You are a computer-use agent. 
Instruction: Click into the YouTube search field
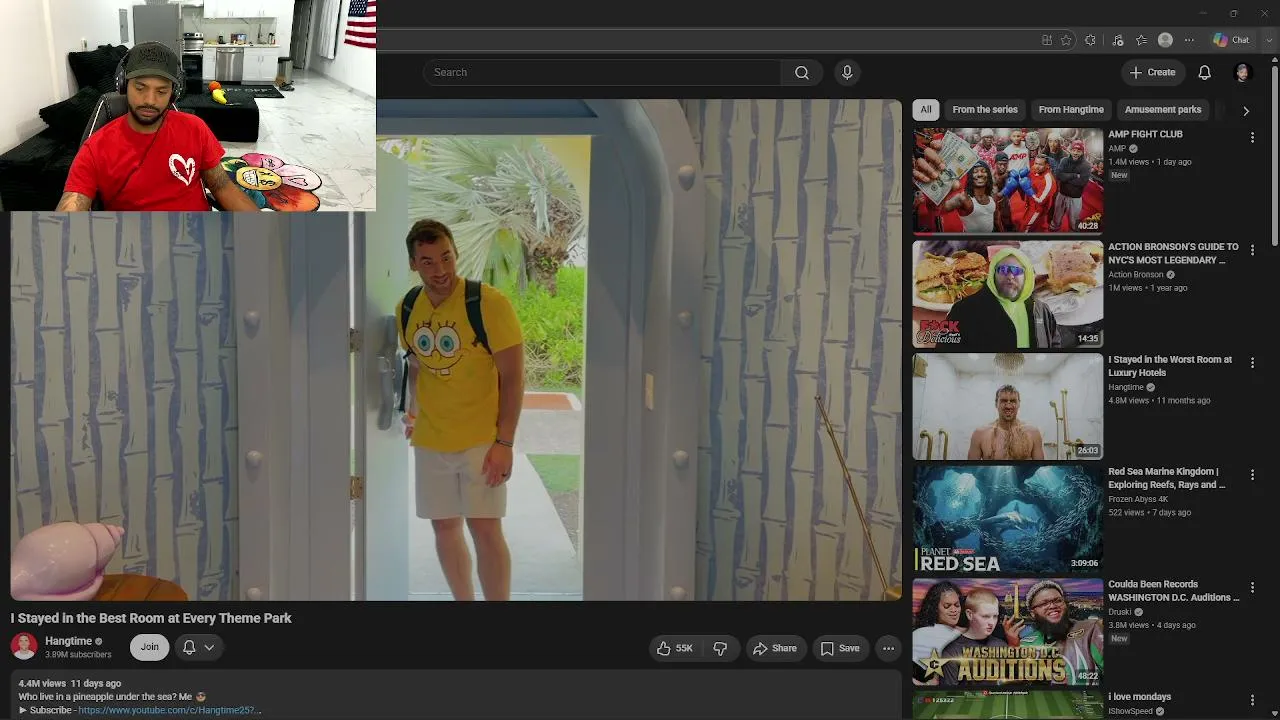click(603, 72)
